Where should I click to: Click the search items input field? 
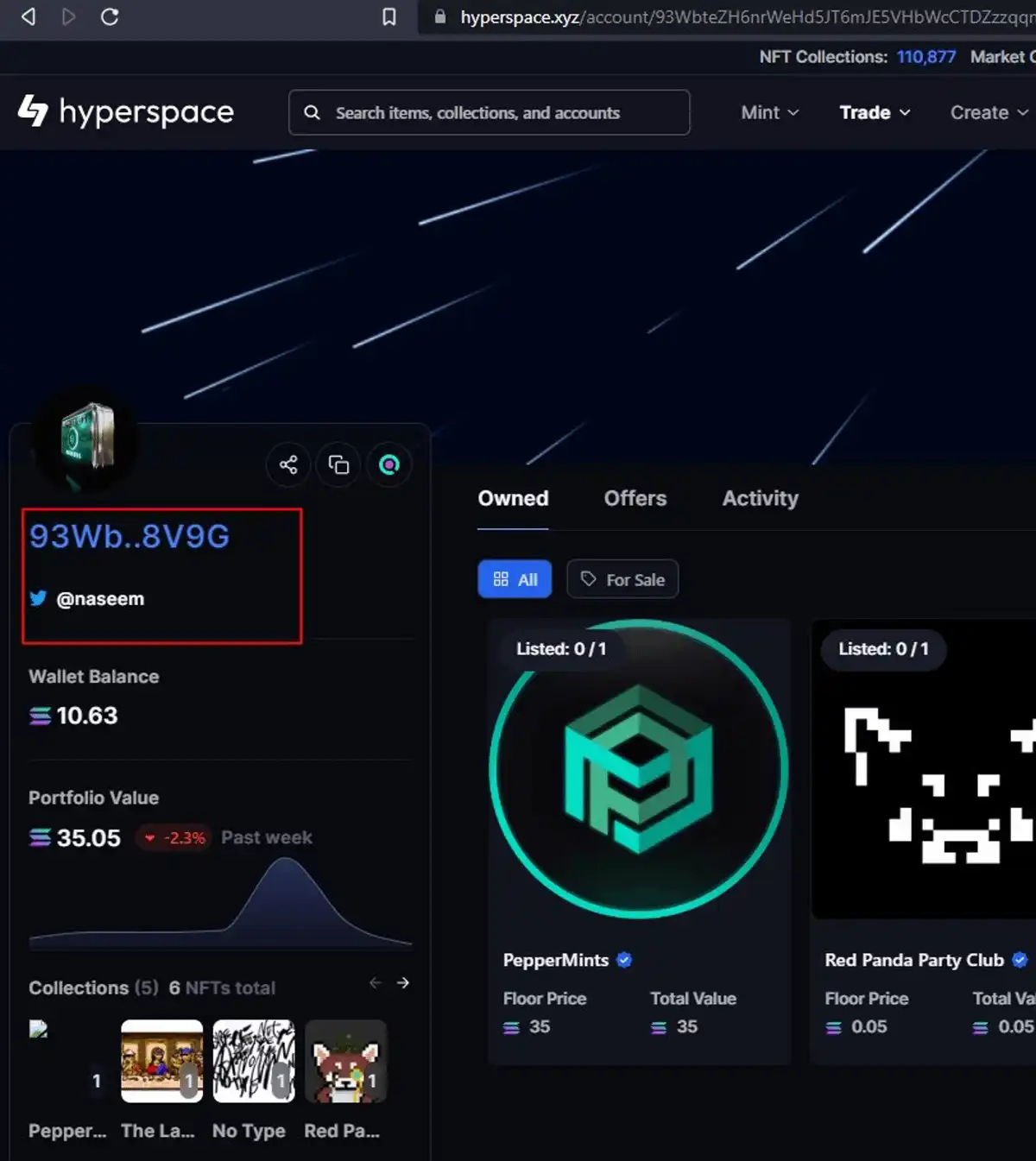[489, 113]
